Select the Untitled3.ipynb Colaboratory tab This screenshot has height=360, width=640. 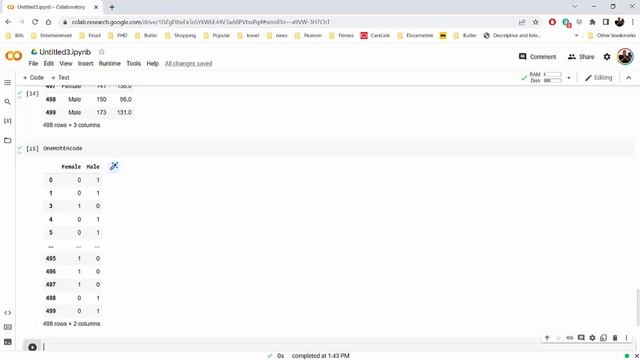click(x=51, y=7)
